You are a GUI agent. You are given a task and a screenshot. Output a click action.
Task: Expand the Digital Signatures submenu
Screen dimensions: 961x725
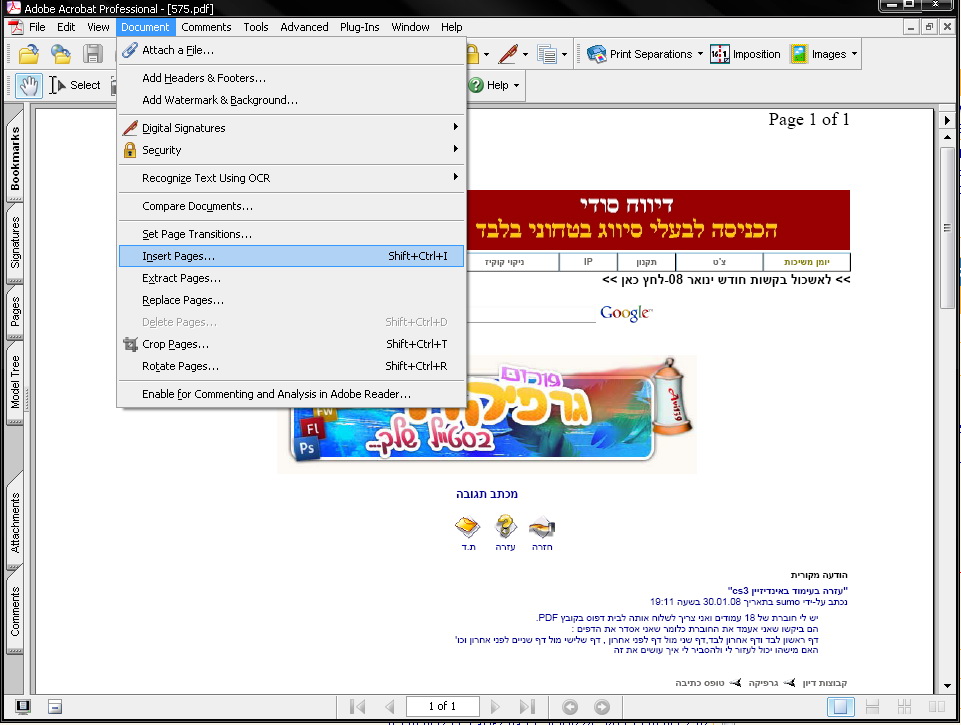coord(455,128)
